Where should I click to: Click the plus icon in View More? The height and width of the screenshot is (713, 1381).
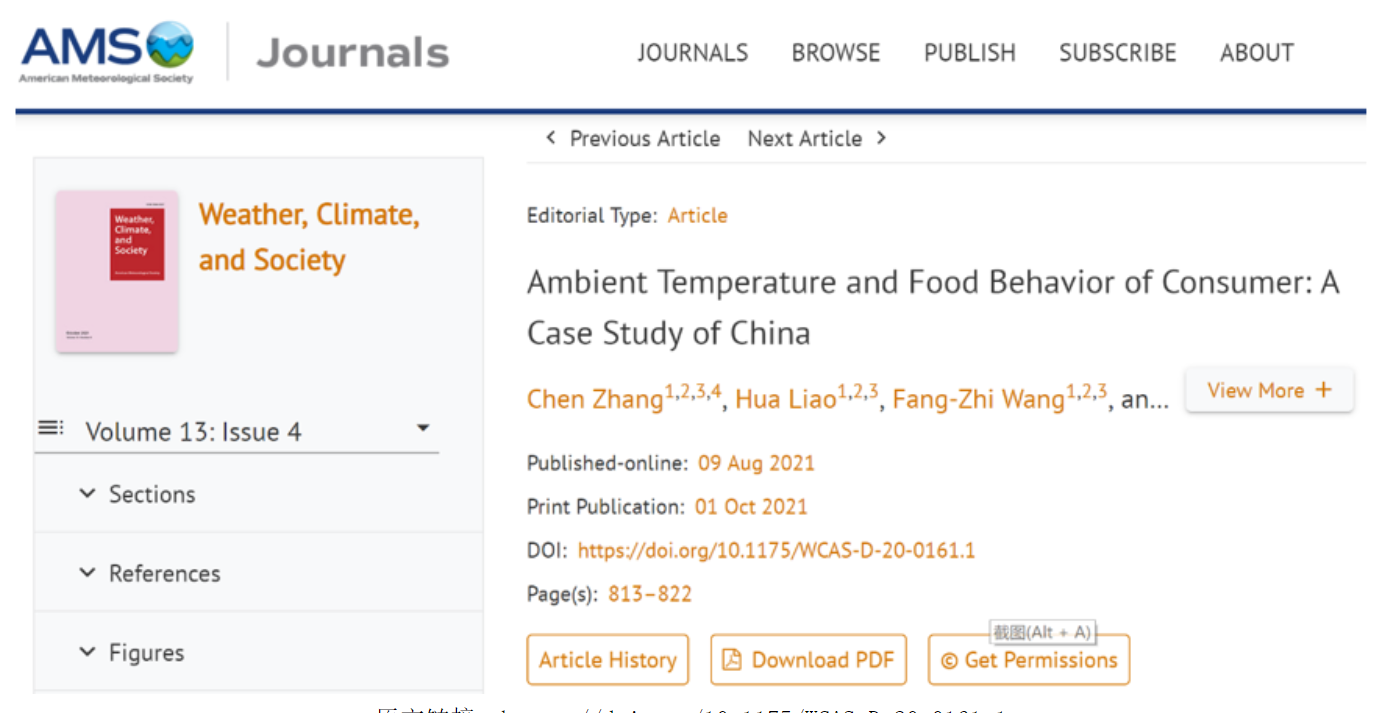[x=1324, y=390]
